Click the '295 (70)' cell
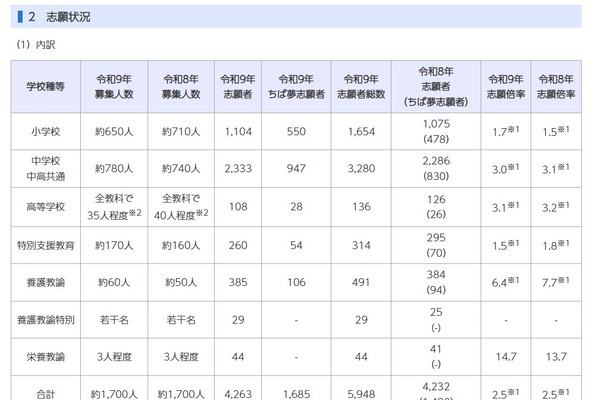The image size is (599, 400). coord(436,245)
